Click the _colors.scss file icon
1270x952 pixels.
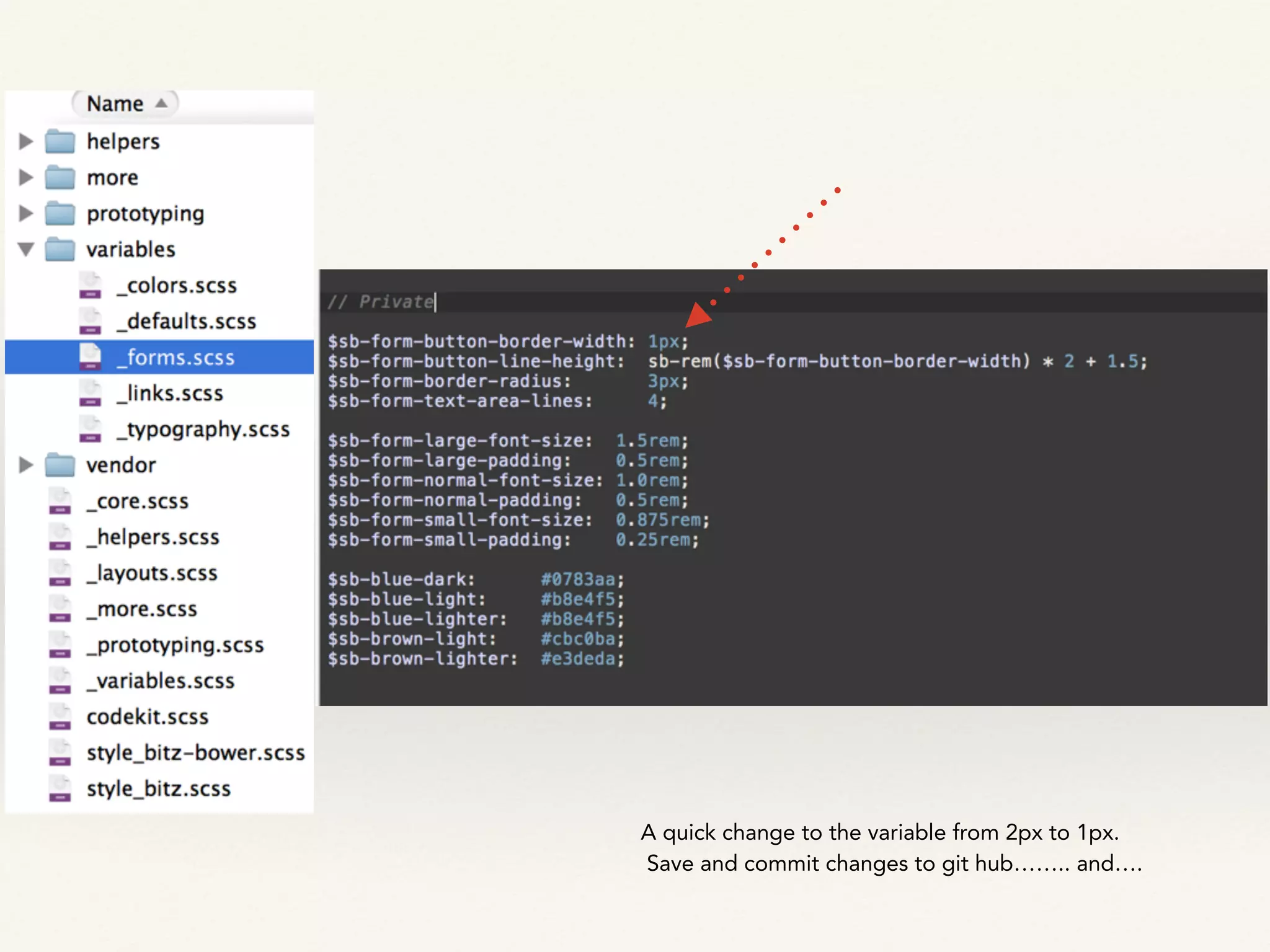tap(91, 285)
